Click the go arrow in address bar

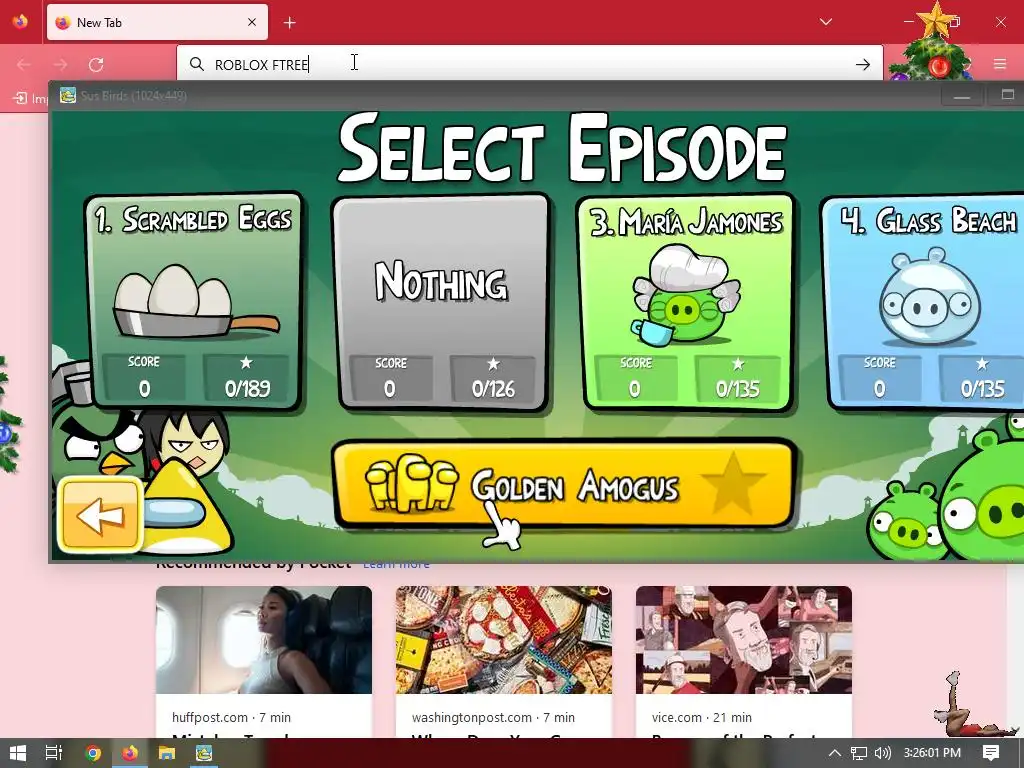tap(863, 64)
